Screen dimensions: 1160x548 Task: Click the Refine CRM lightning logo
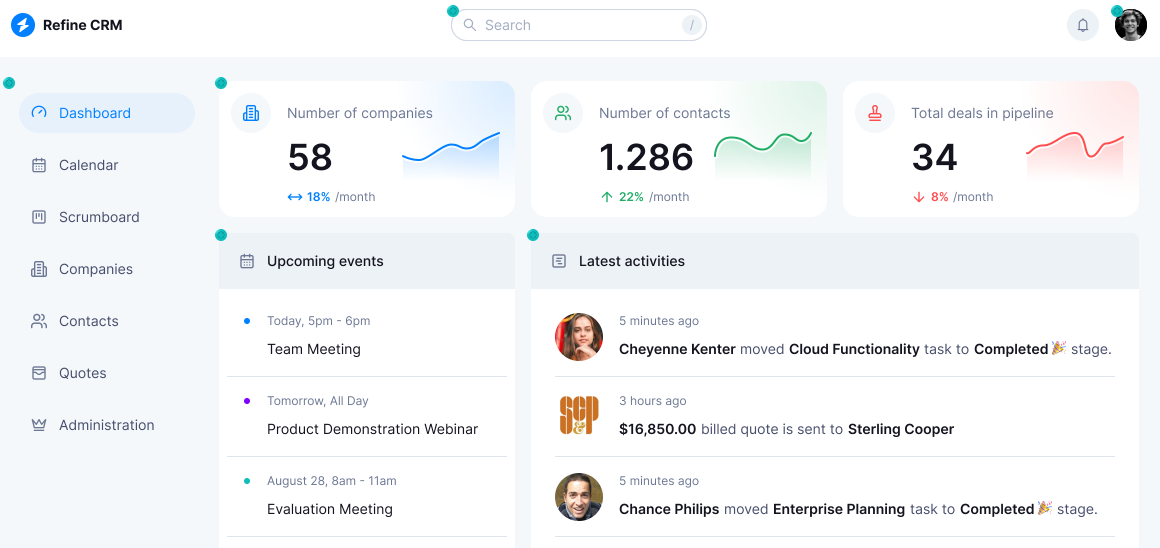(23, 25)
